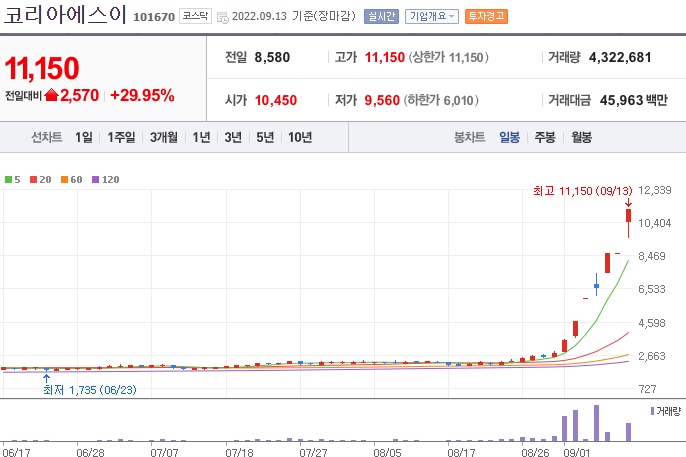Click red 20-day moving average swatch
The image size is (686, 457).
33,179
